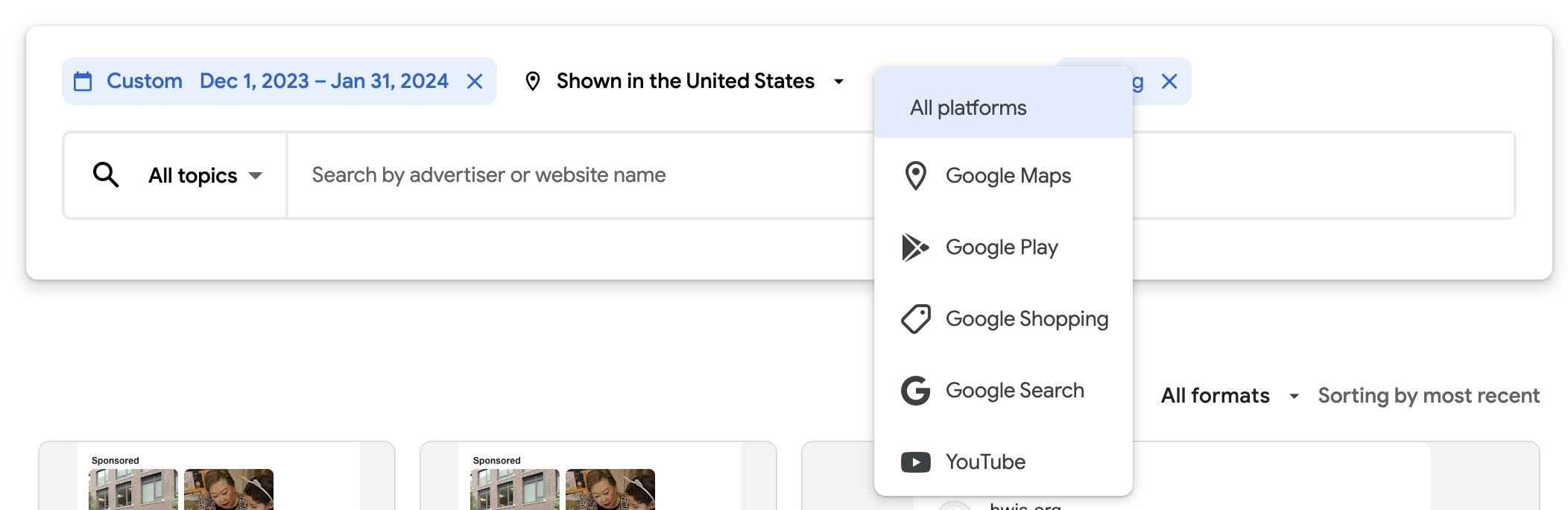Expand the All formats arrow
The image size is (1568, 510).
pyautogui.click(x=1294, y=397)
